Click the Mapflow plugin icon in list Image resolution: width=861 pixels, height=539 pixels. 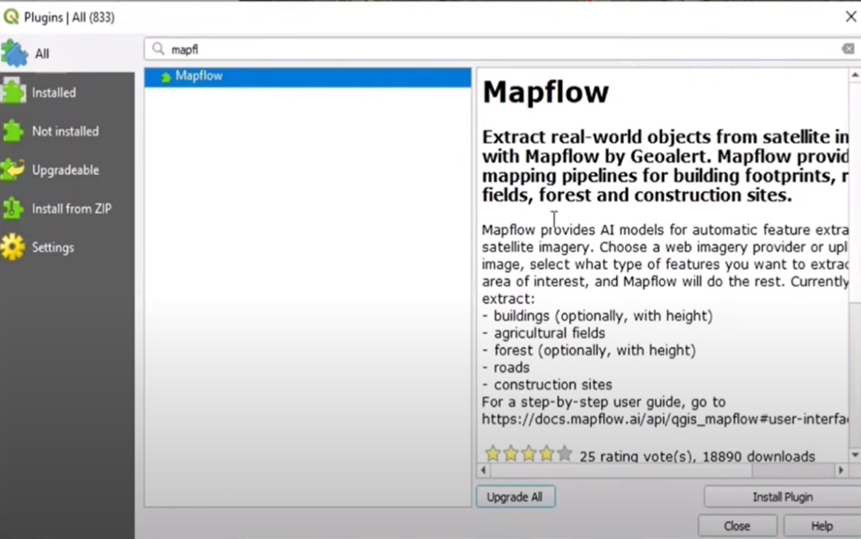[166, 77]
